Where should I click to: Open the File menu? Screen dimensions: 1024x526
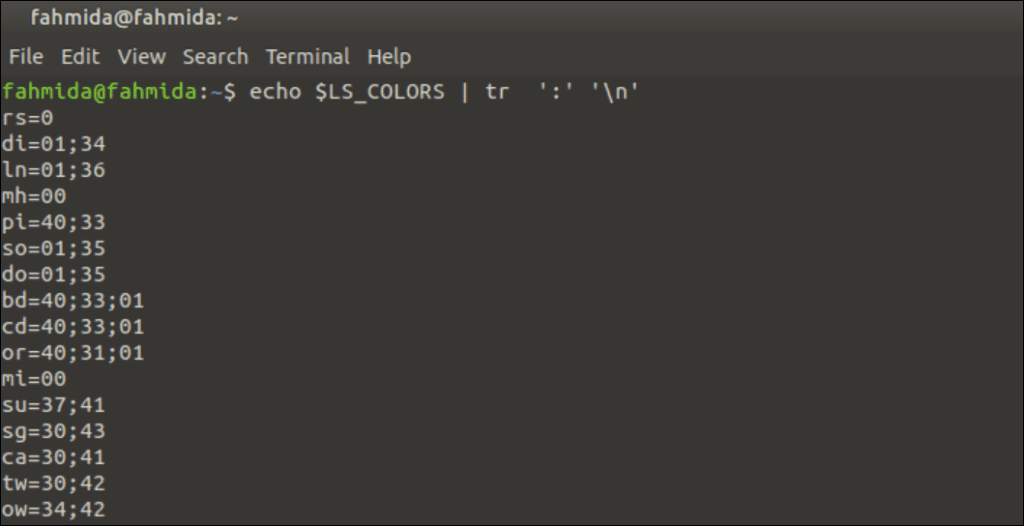coord(26,57)
